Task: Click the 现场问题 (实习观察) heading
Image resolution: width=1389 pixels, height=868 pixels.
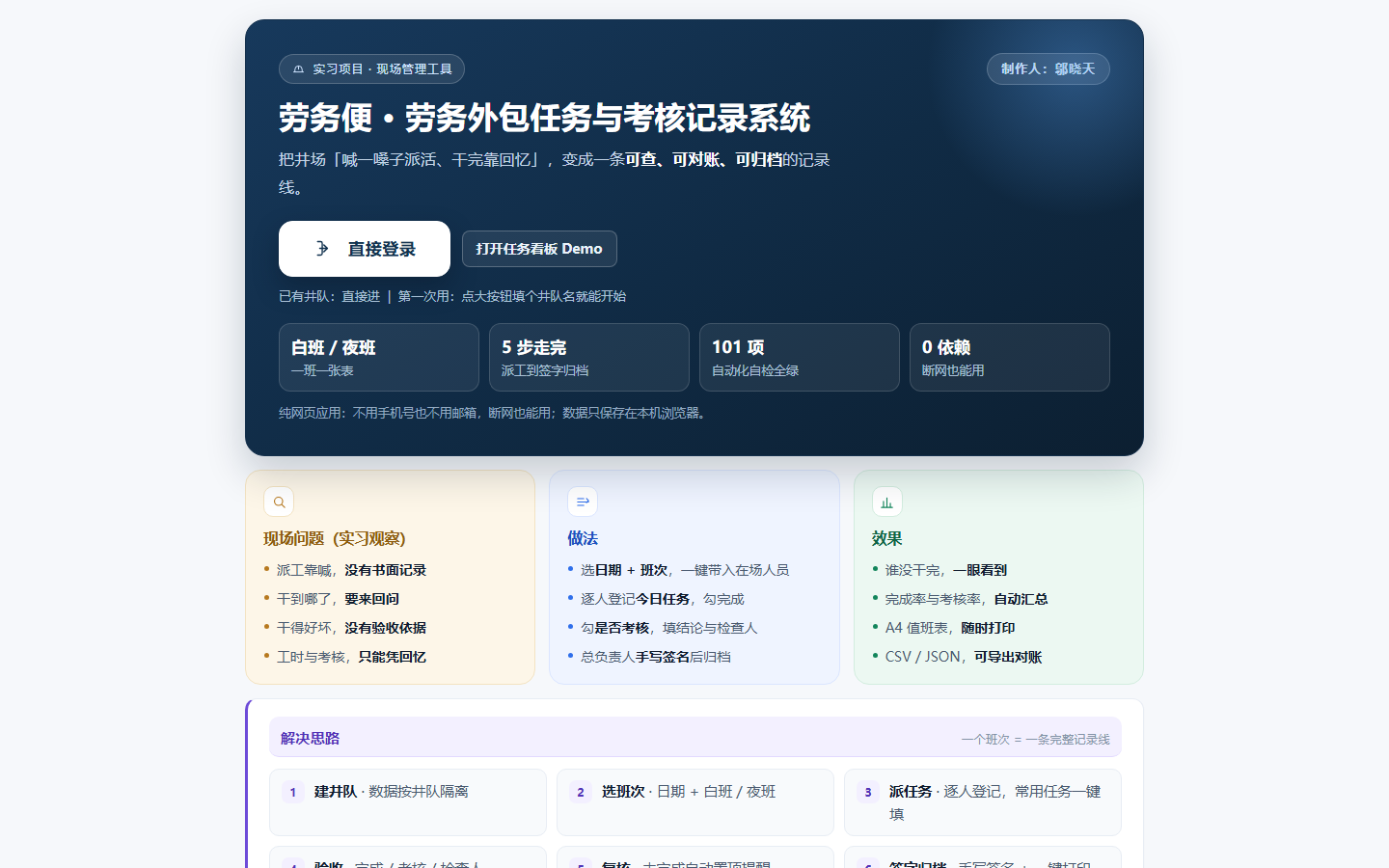Action: click(335, 538)
